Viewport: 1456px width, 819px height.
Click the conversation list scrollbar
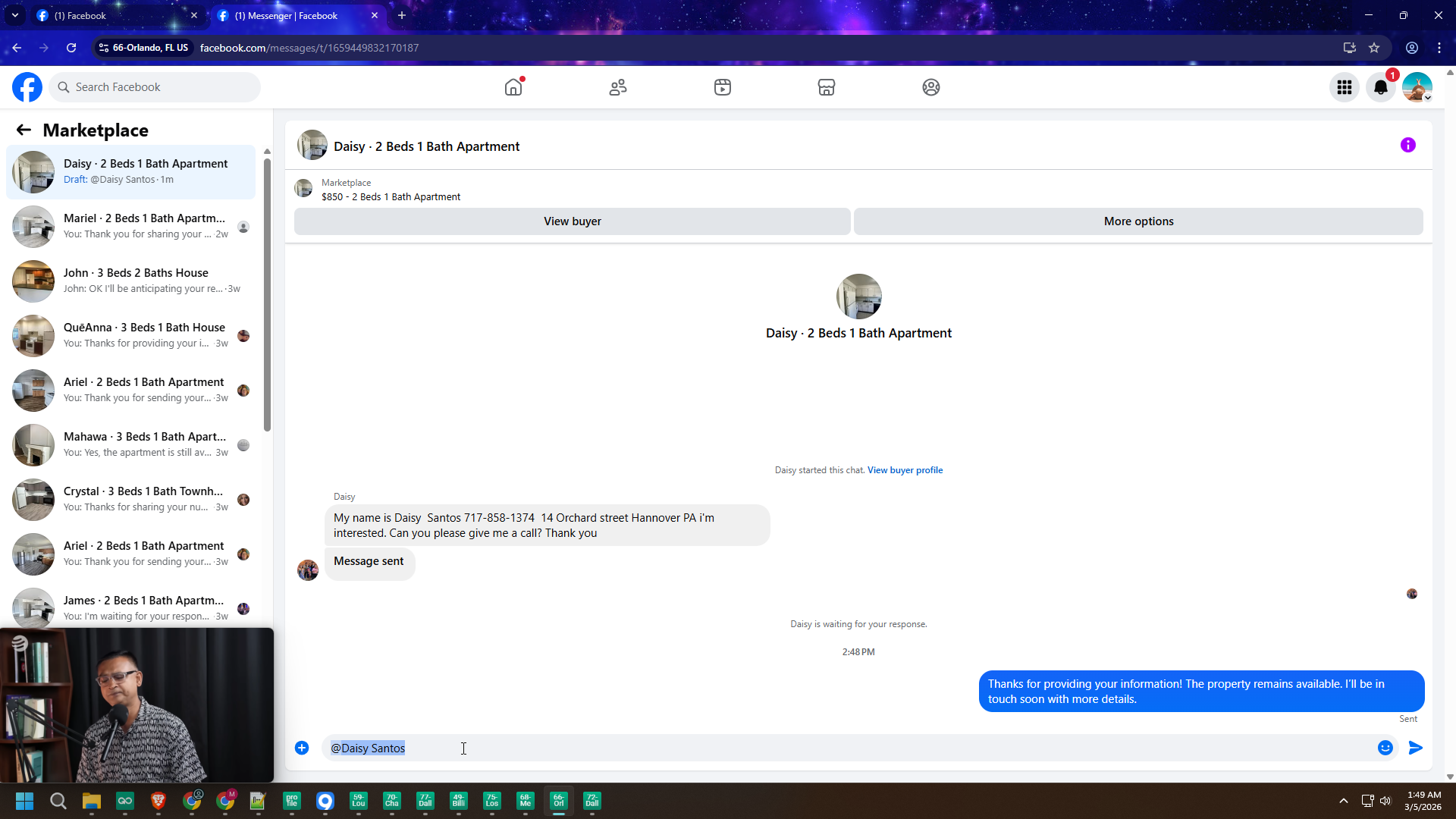pyautogui.click(x=267, y=296)
